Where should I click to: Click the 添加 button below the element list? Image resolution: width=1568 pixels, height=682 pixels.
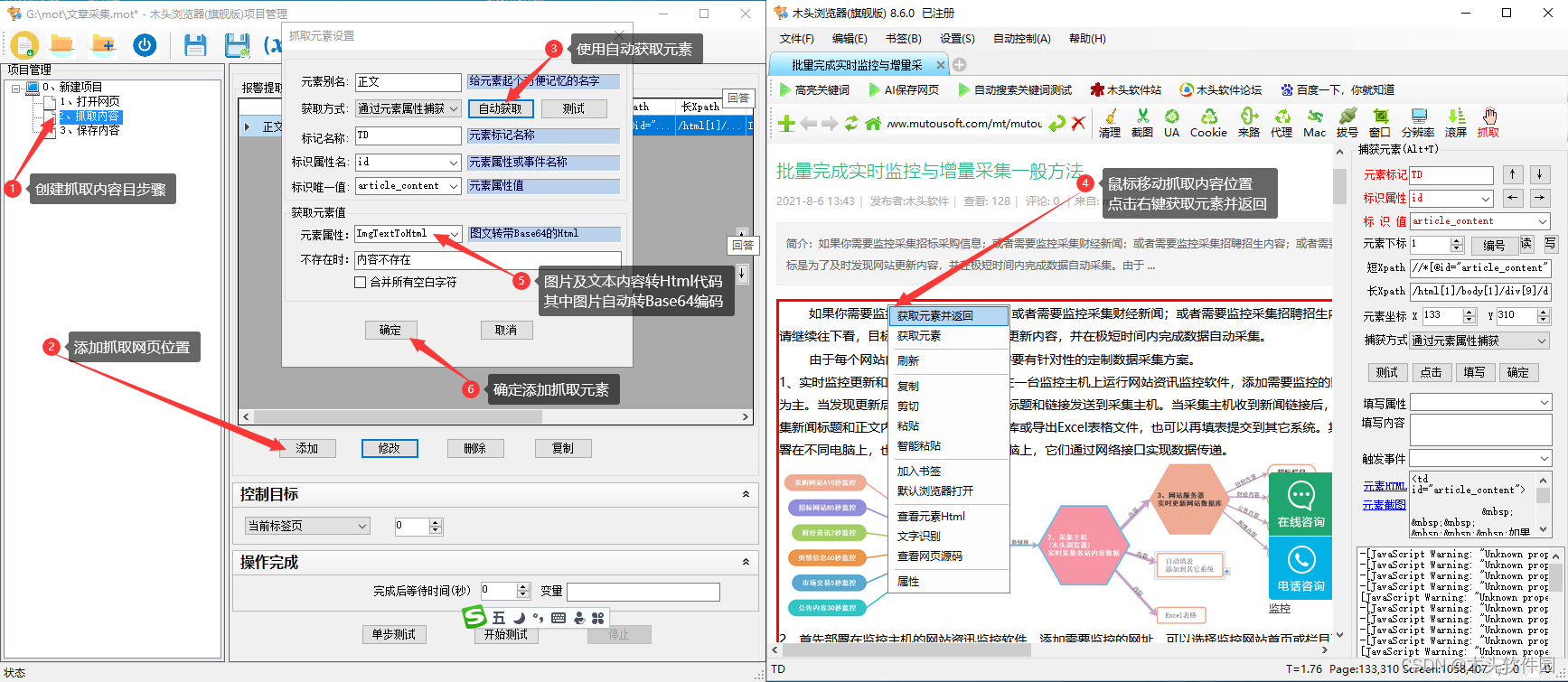(307, 448)
